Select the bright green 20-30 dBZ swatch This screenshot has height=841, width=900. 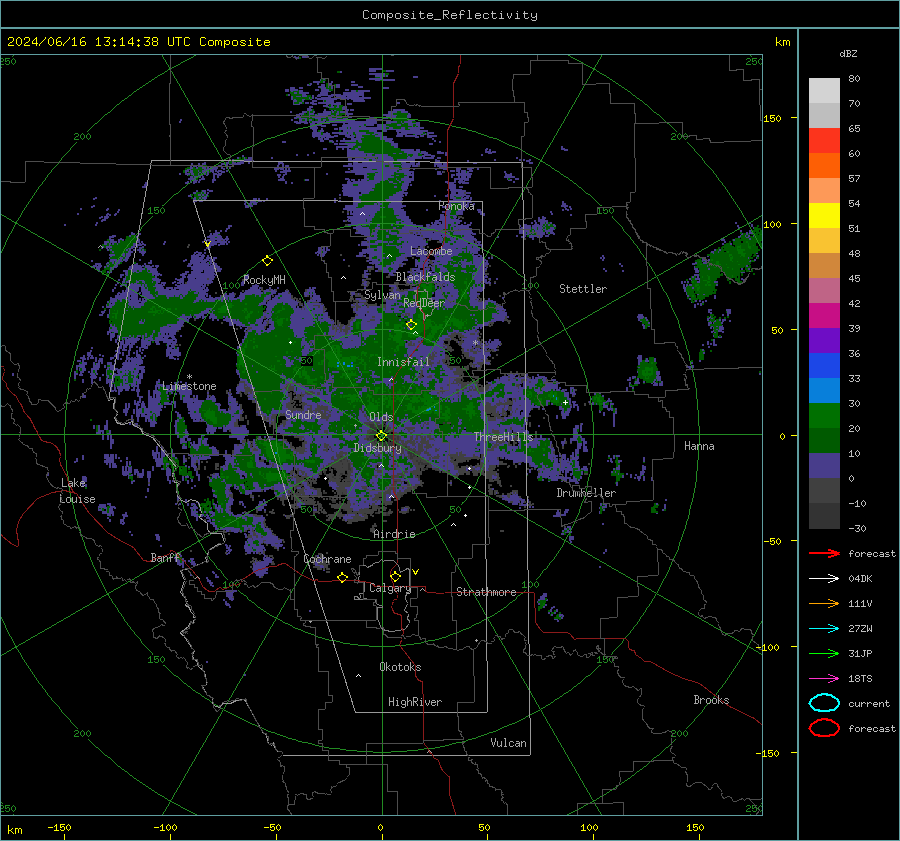click(x=824, y=415)
